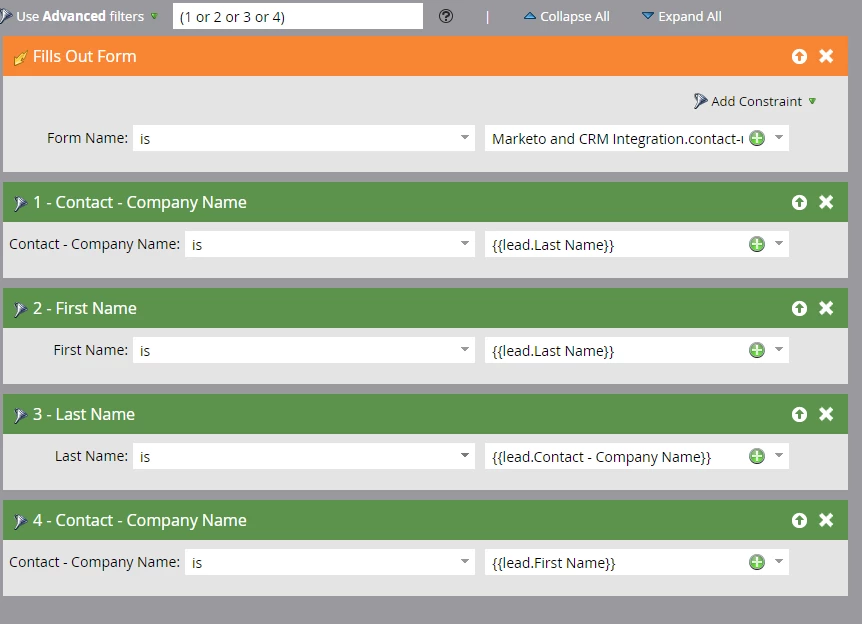Add value to First Name filter
Image resolution: width=862 pixels, height=624 pixels.
click(x=757, y=350)
